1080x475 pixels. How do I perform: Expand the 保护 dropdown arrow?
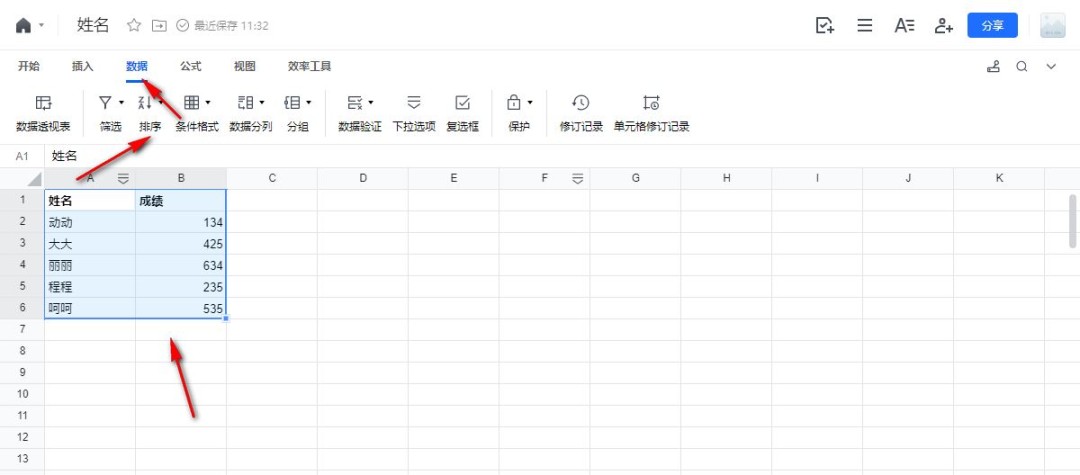530,102
